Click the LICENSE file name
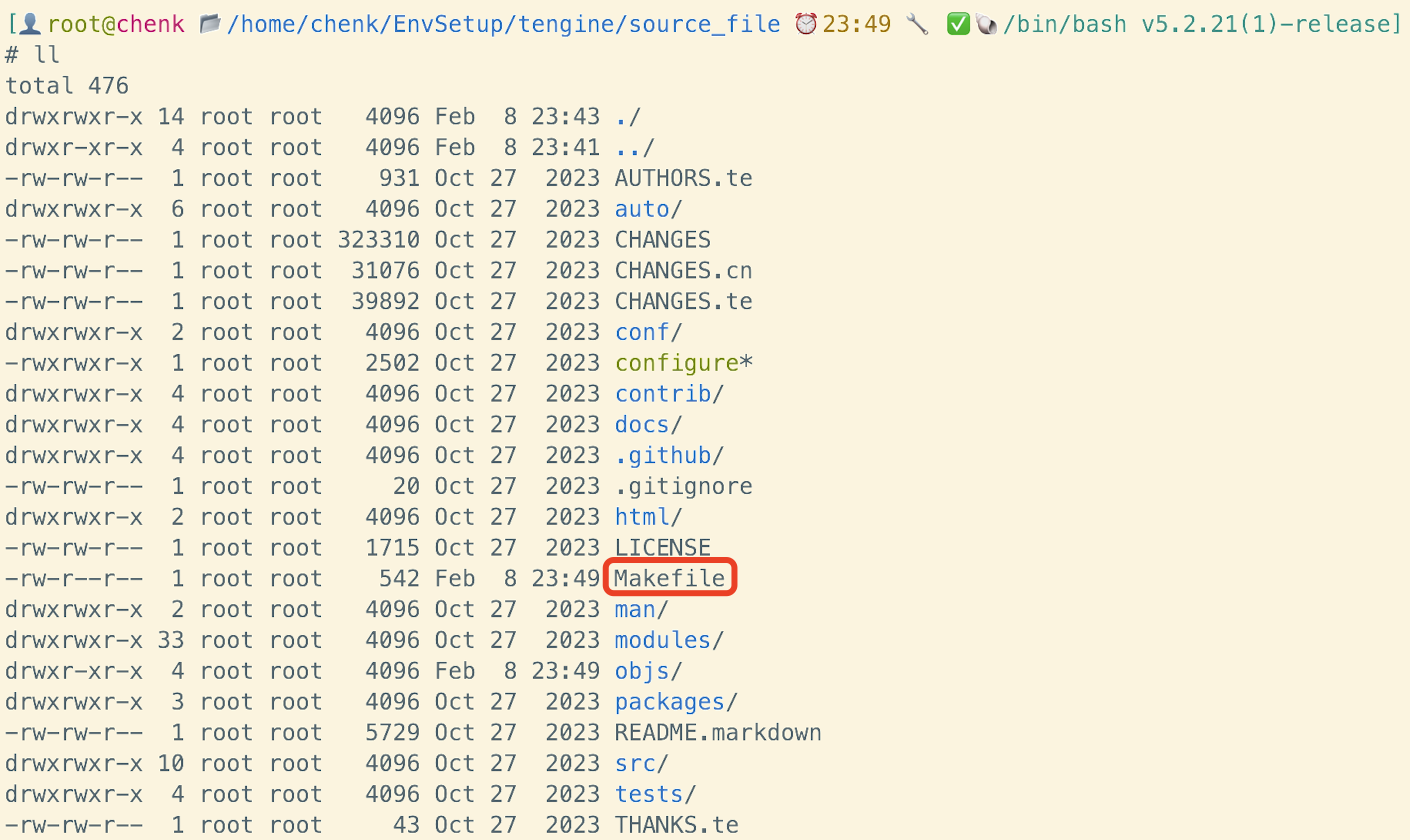1410x840 pixels. (662, 548)
